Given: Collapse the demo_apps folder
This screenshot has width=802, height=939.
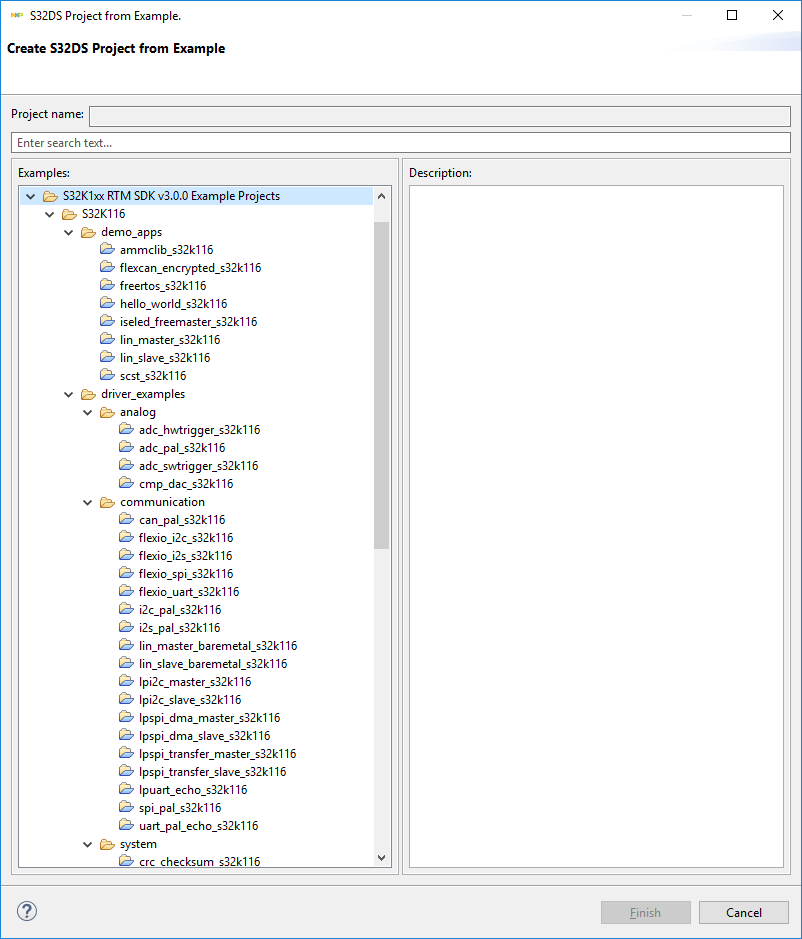Looking at the screenshot, I should [69, 232].
